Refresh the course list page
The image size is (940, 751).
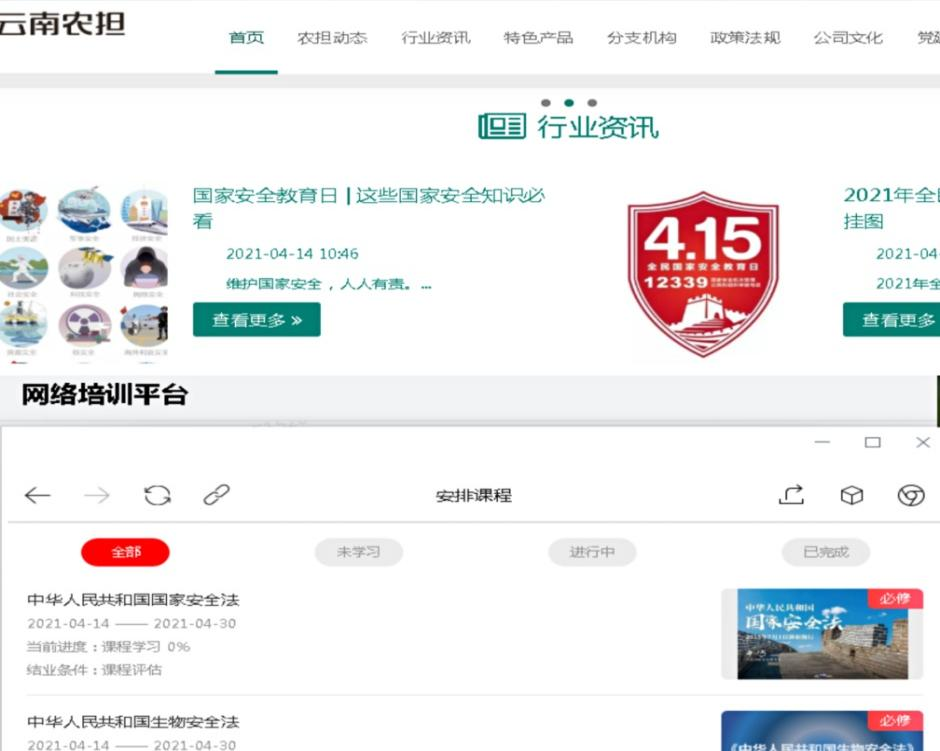pyautogui.click(x=157, y=495)
